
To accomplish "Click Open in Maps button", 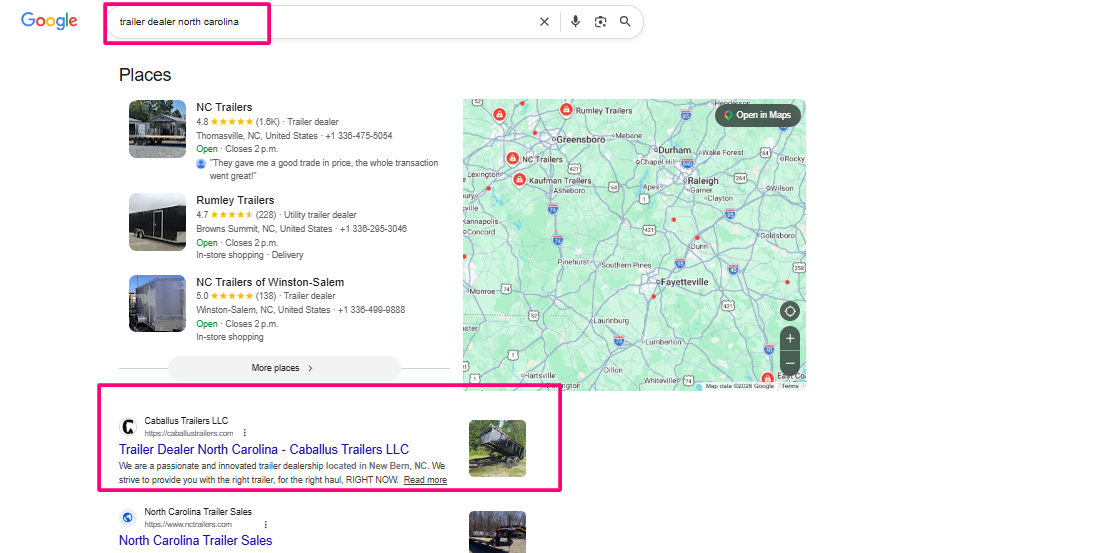I will point(758,115).
